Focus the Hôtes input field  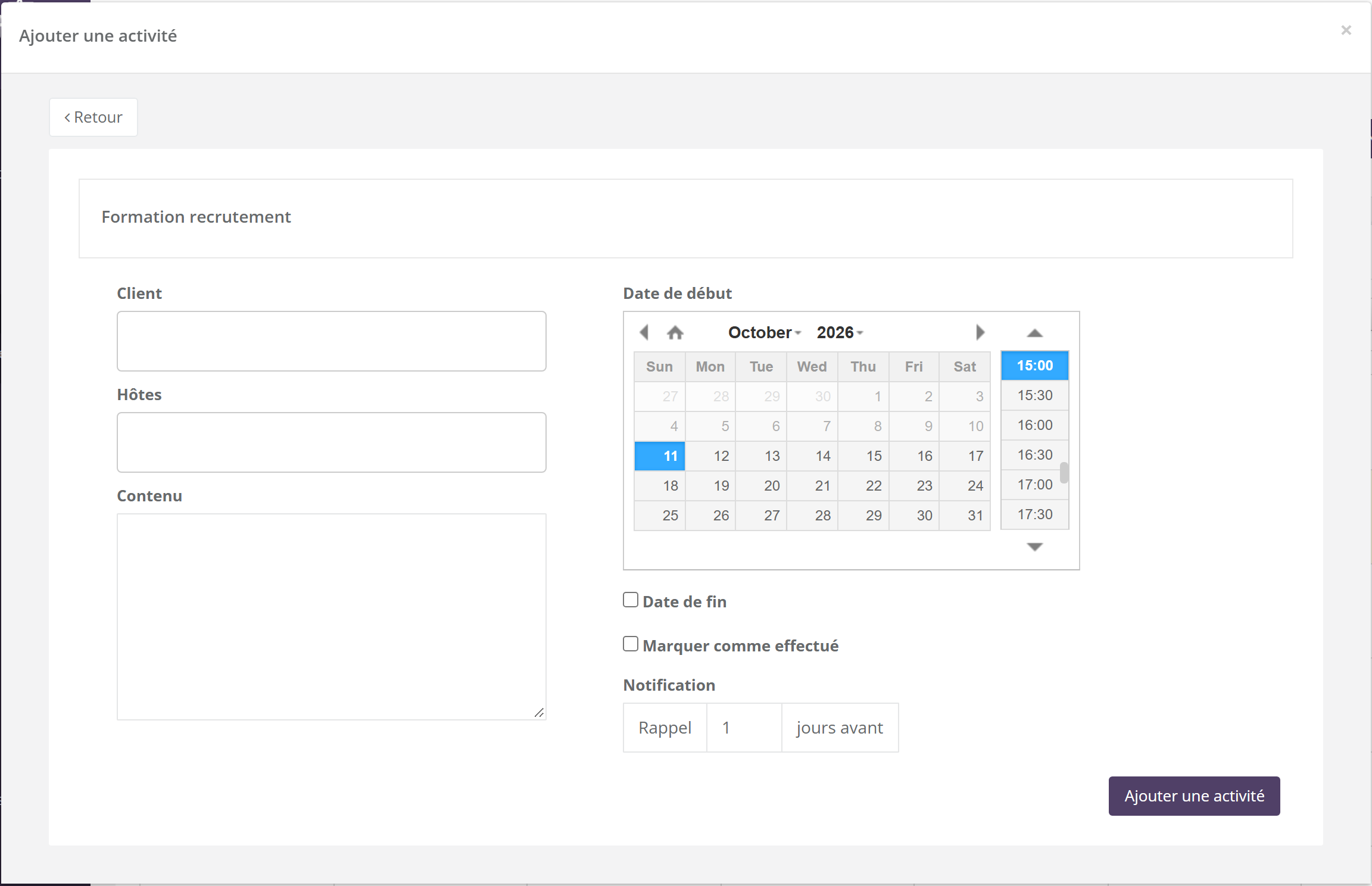pos(332,442)
